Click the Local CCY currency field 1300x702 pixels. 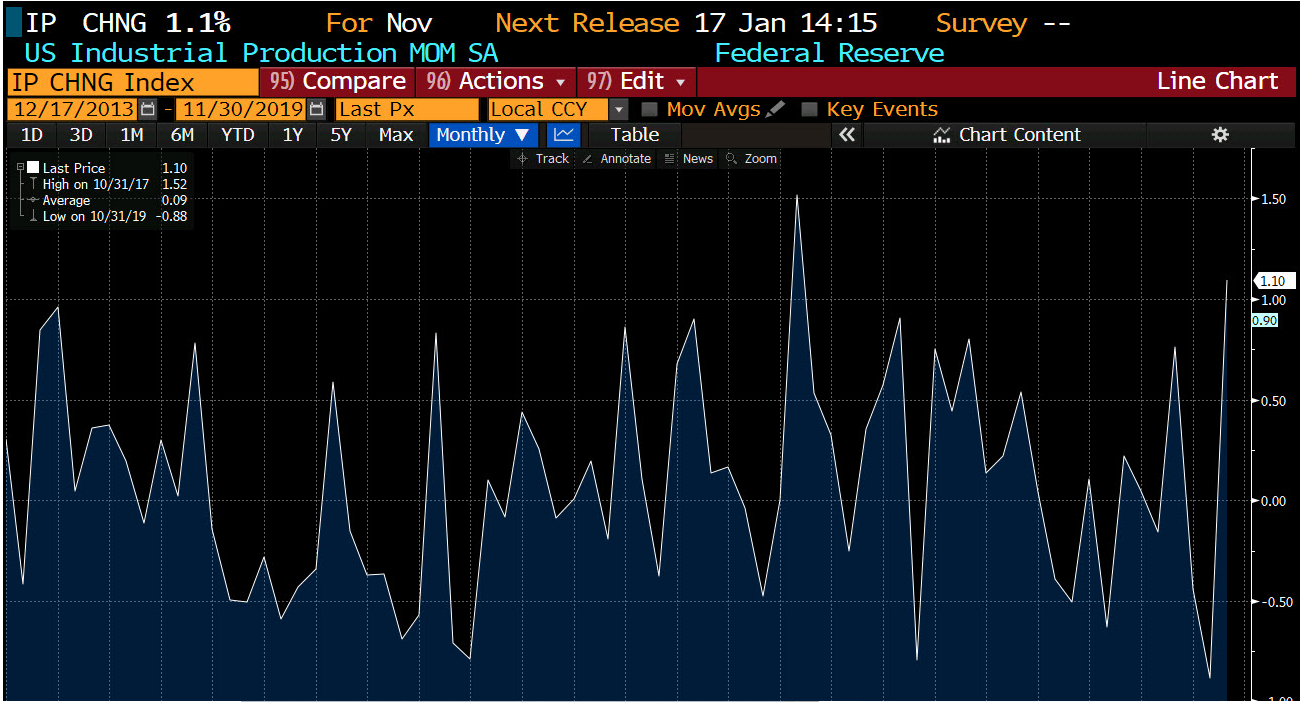[549, 109]
